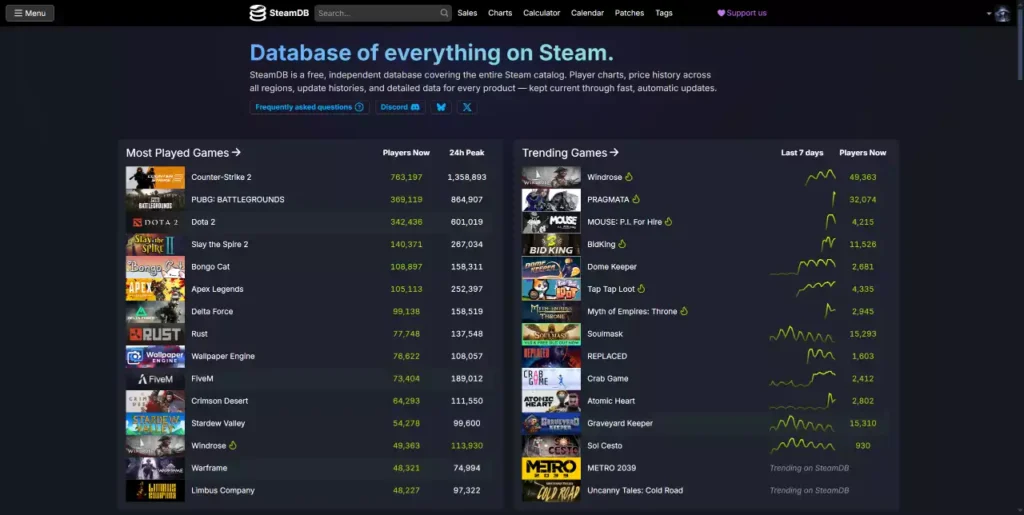1024x515 pixels.
Task: Click Crimson Desert thumbnail
Action: point(155,401)
